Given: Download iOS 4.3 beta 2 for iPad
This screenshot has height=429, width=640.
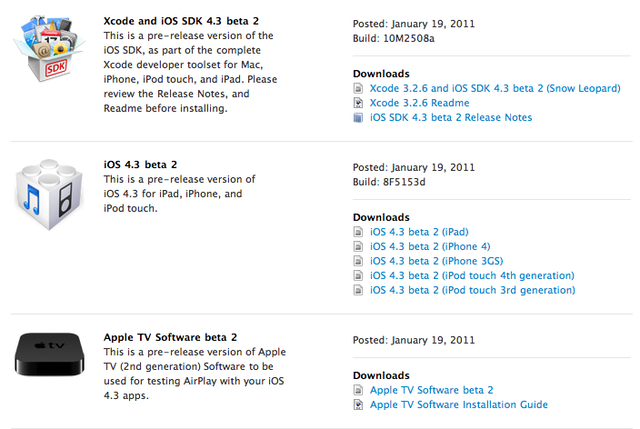Looking at the screenshot, I should pos(419,232).
